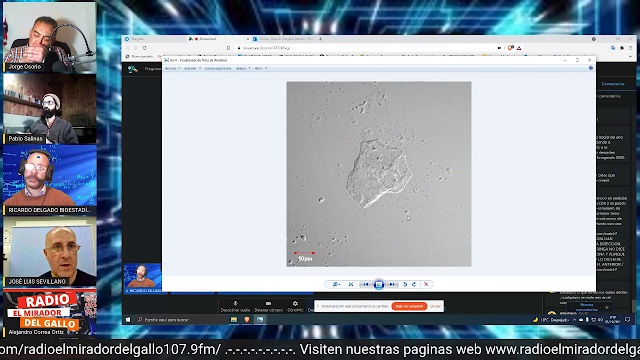
Task: Click the browser address bar URL field
Action: click(367, 48)
